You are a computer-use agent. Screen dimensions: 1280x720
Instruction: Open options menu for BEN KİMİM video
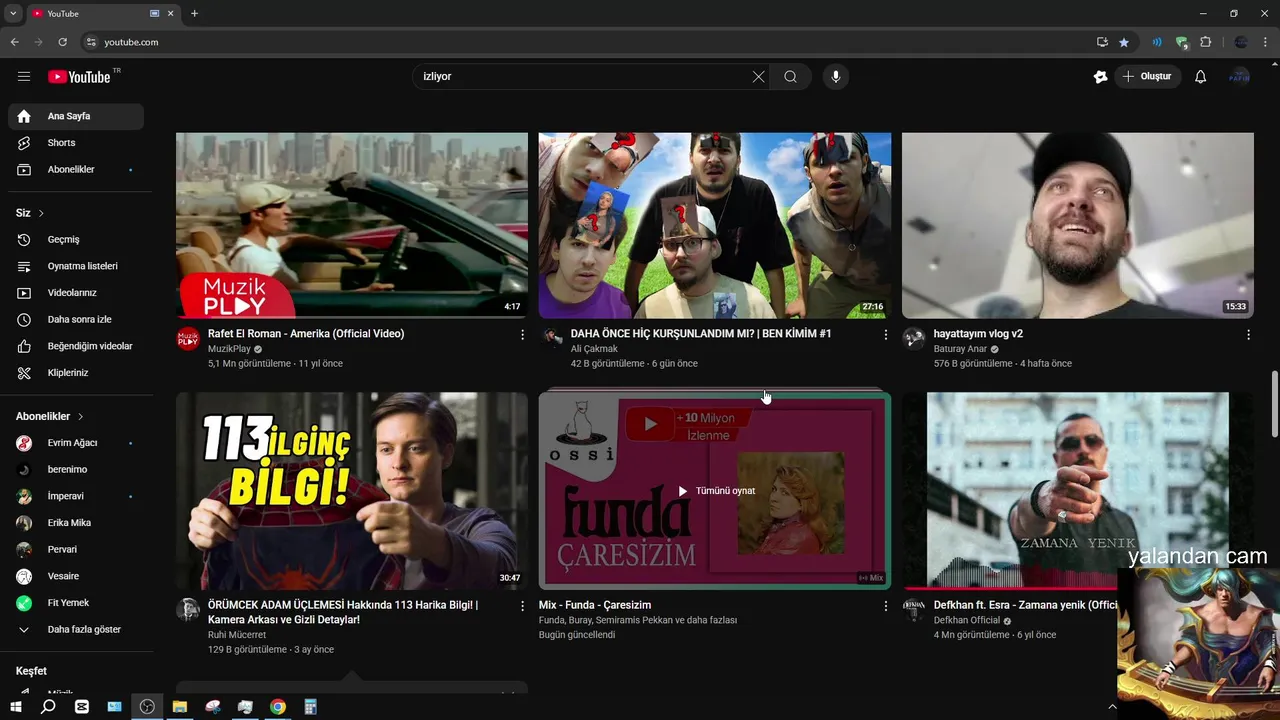(x=885, y=335)
